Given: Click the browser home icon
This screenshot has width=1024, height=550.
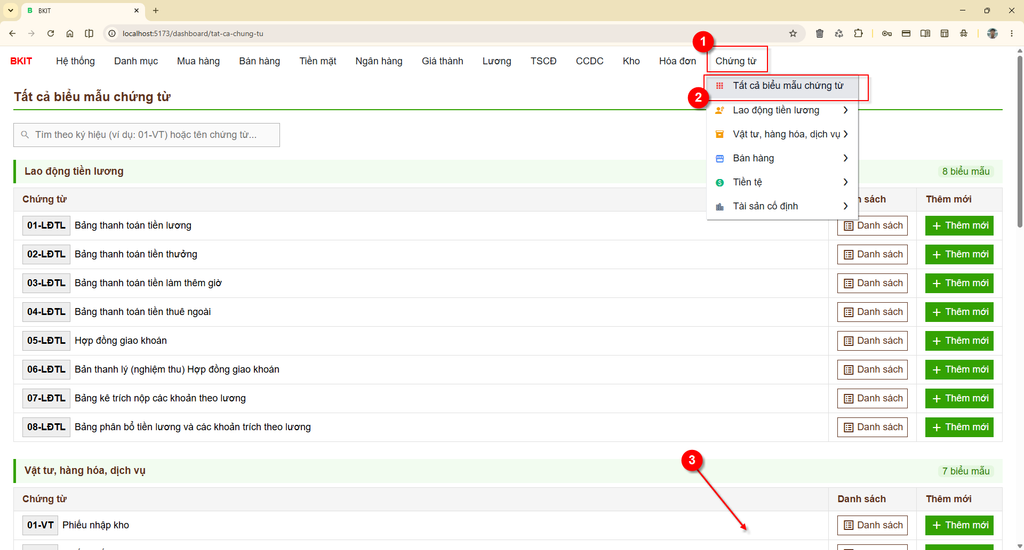Looking at the screenshot, I should pyautogui.click(x=69, y=33).
